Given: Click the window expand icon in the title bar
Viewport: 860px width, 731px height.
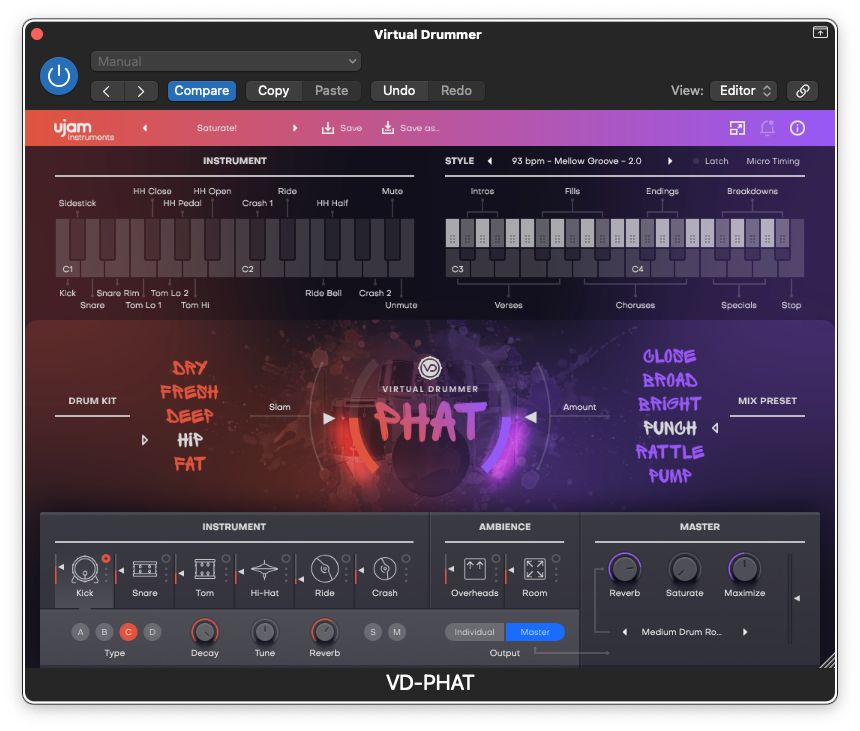Looking at the screenshot, I should (820, 32).
